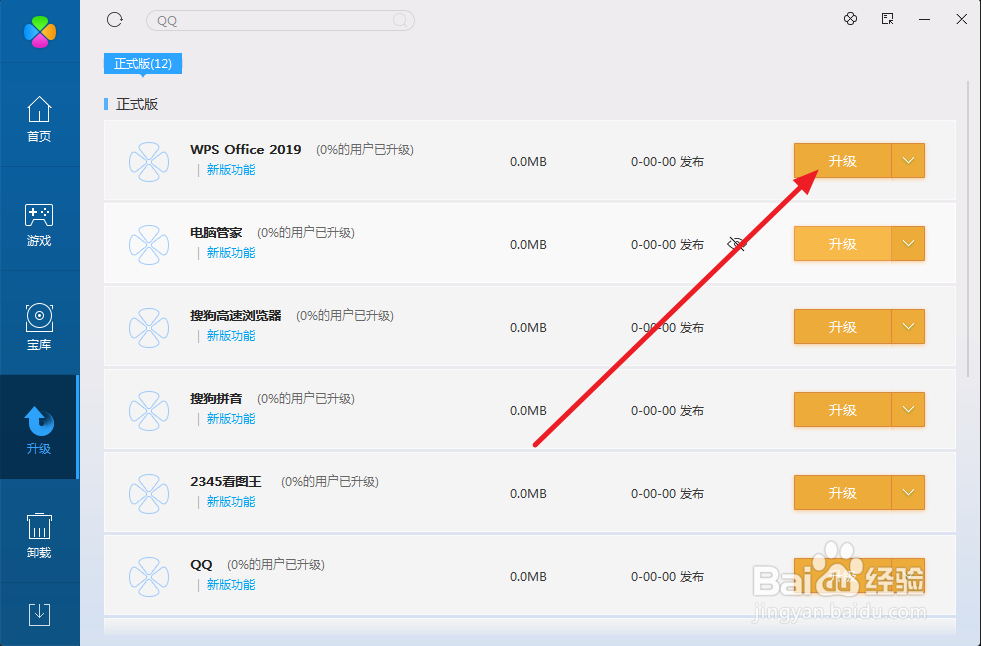Click the magnifier search icon
The height and width of the screenshot is (646, 981).
(400, 21)
